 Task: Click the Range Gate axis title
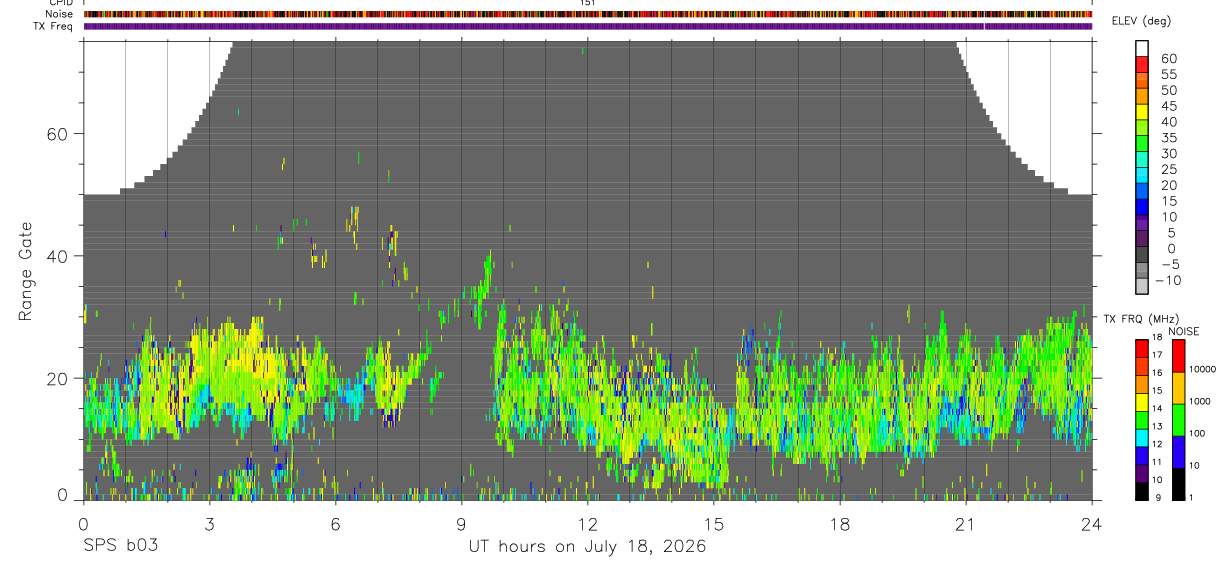pyautogui.click(x=26, y=271)
